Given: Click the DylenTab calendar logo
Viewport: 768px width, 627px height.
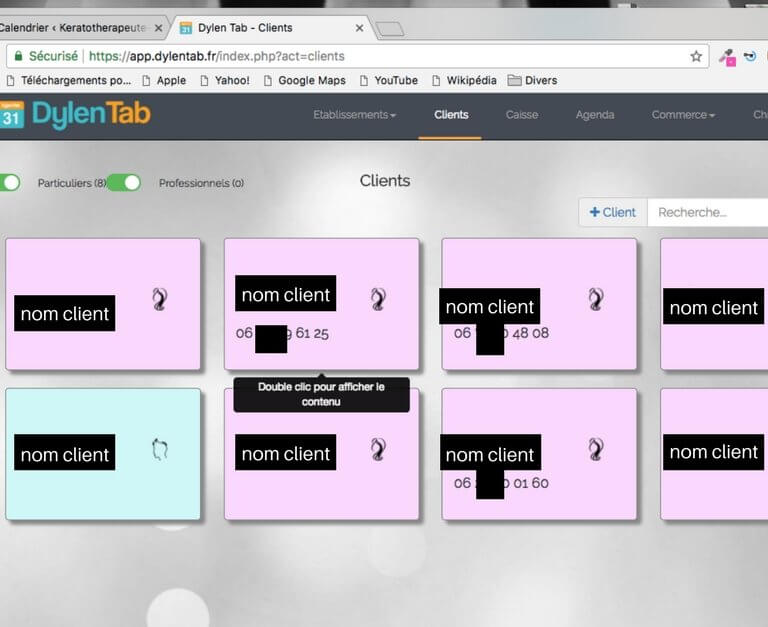Looking at the screenshot, I should point(12,115).
